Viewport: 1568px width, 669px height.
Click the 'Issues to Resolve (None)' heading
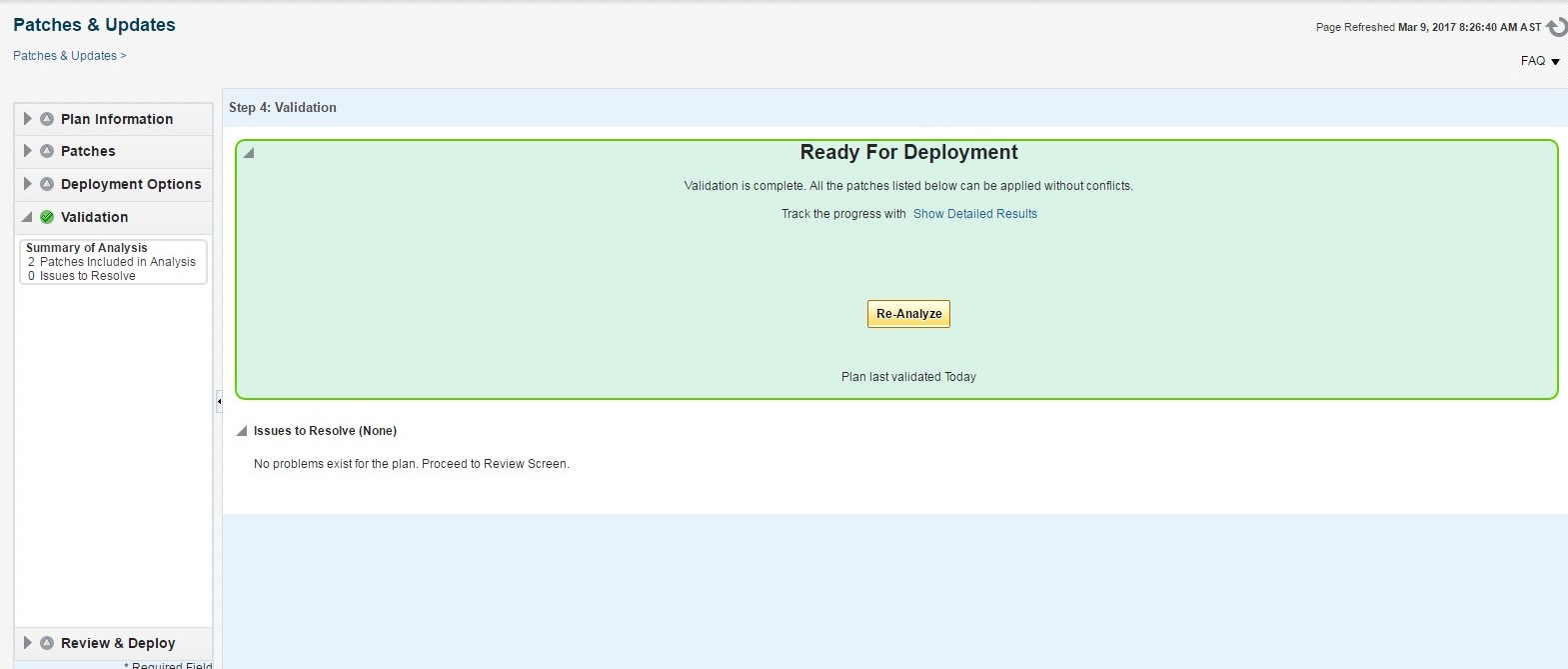325,431
